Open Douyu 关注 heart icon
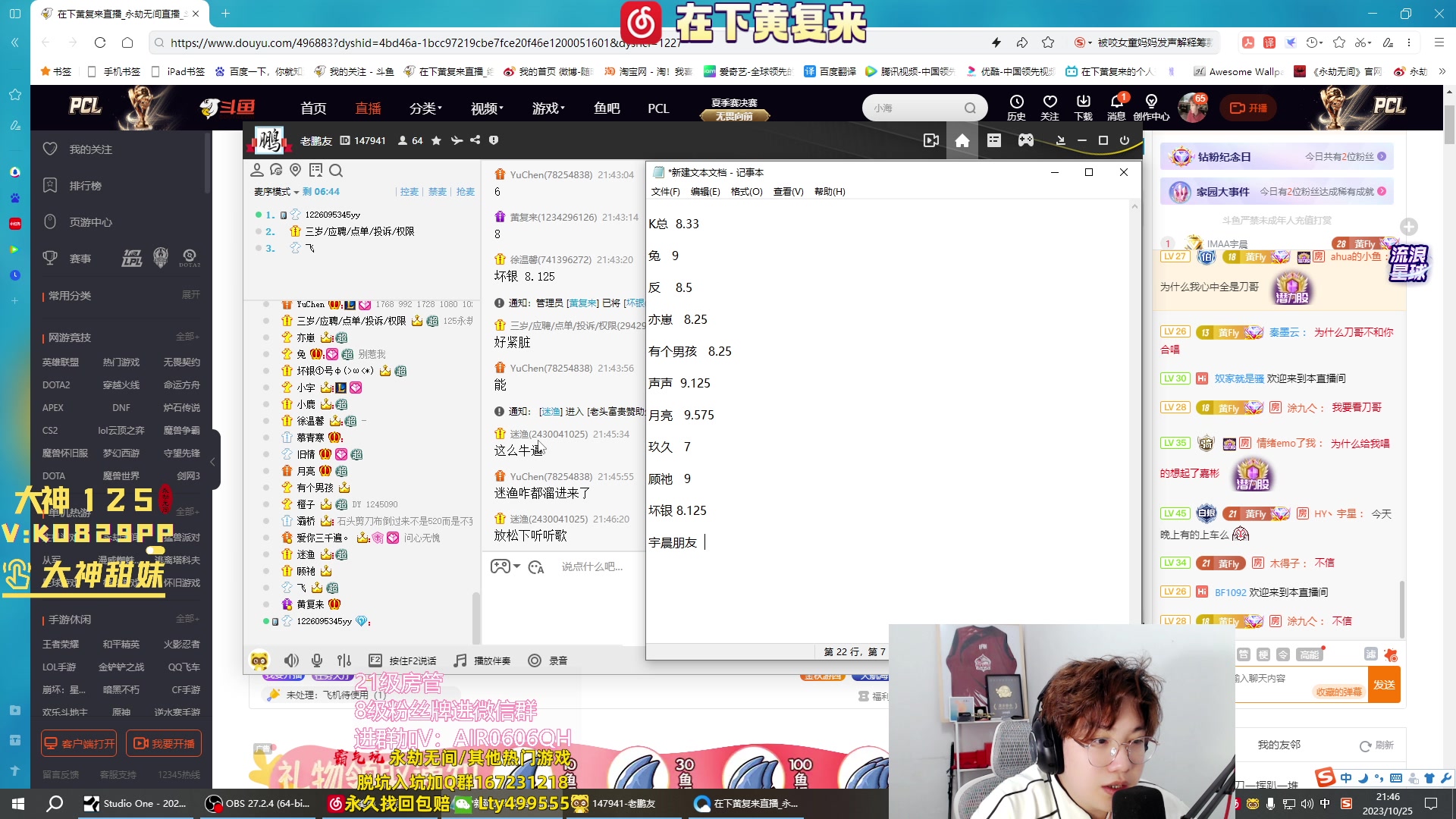This screenshot has width=1456, height=819. click(x=1050, y=107)
